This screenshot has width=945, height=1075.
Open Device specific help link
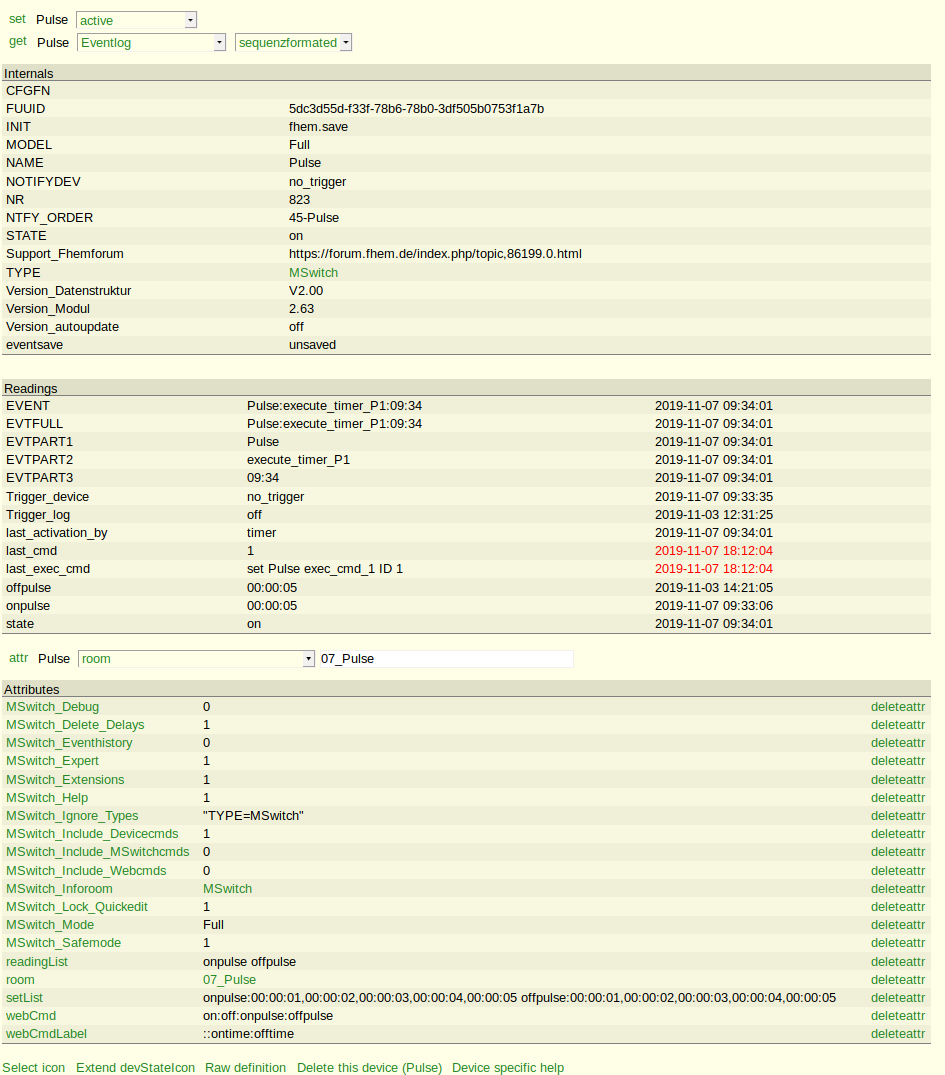507,1067
